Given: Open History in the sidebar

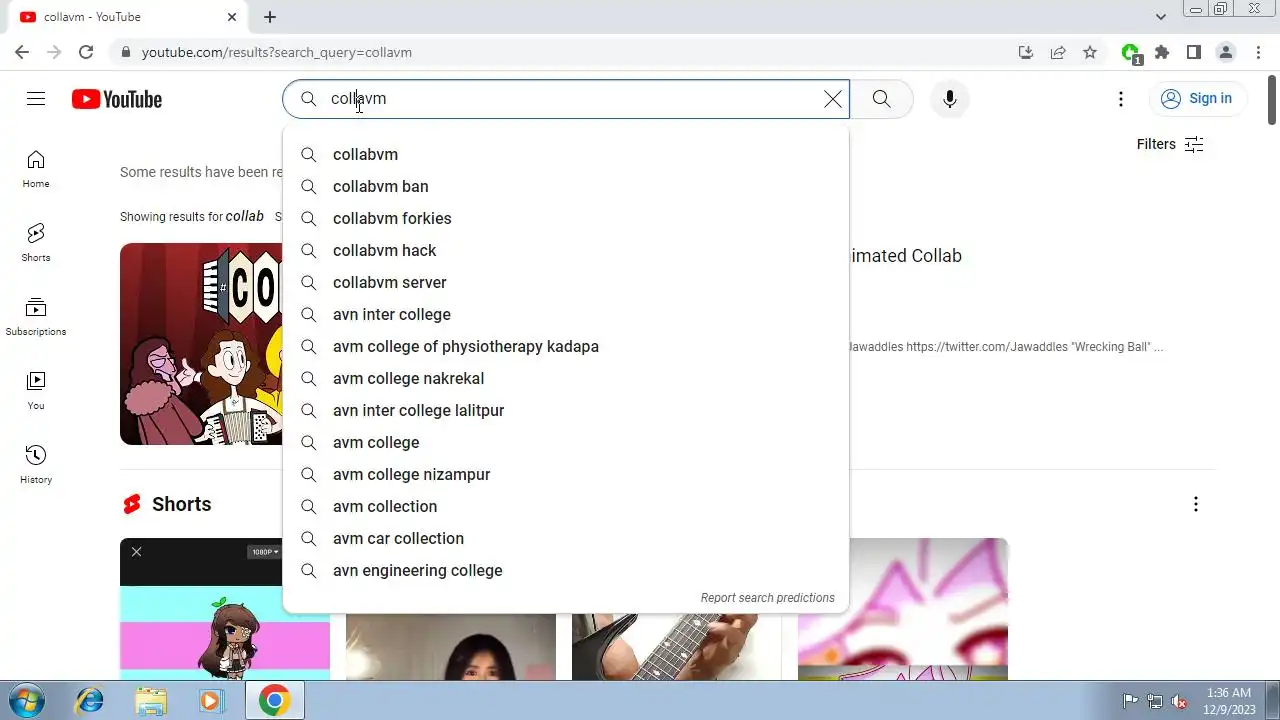Looking at the screenshot, I should pos(36,465).
